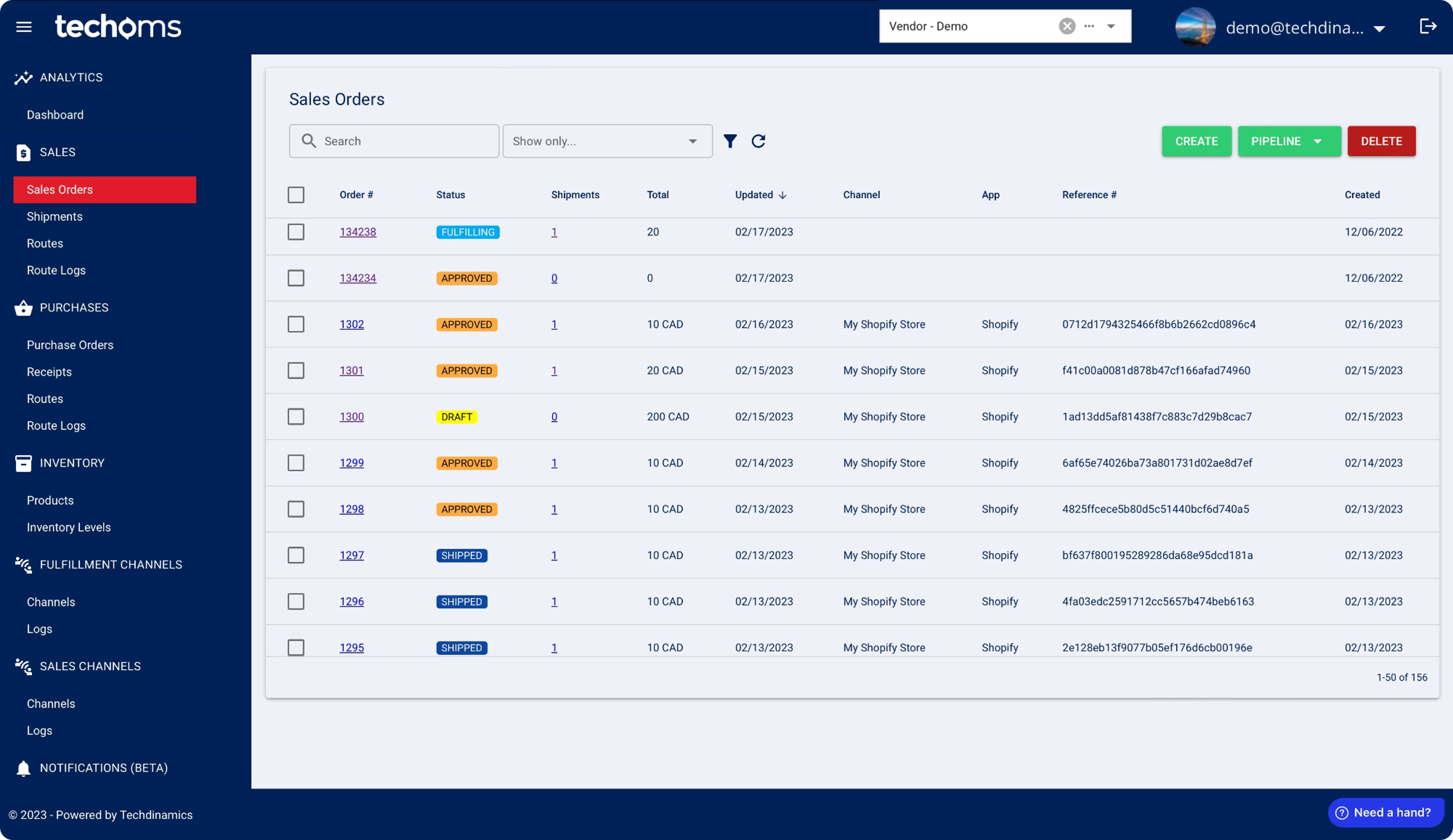Navigate to Shipments in the sidebar
Screen dimensions: 1453x840
click(54, 216)
